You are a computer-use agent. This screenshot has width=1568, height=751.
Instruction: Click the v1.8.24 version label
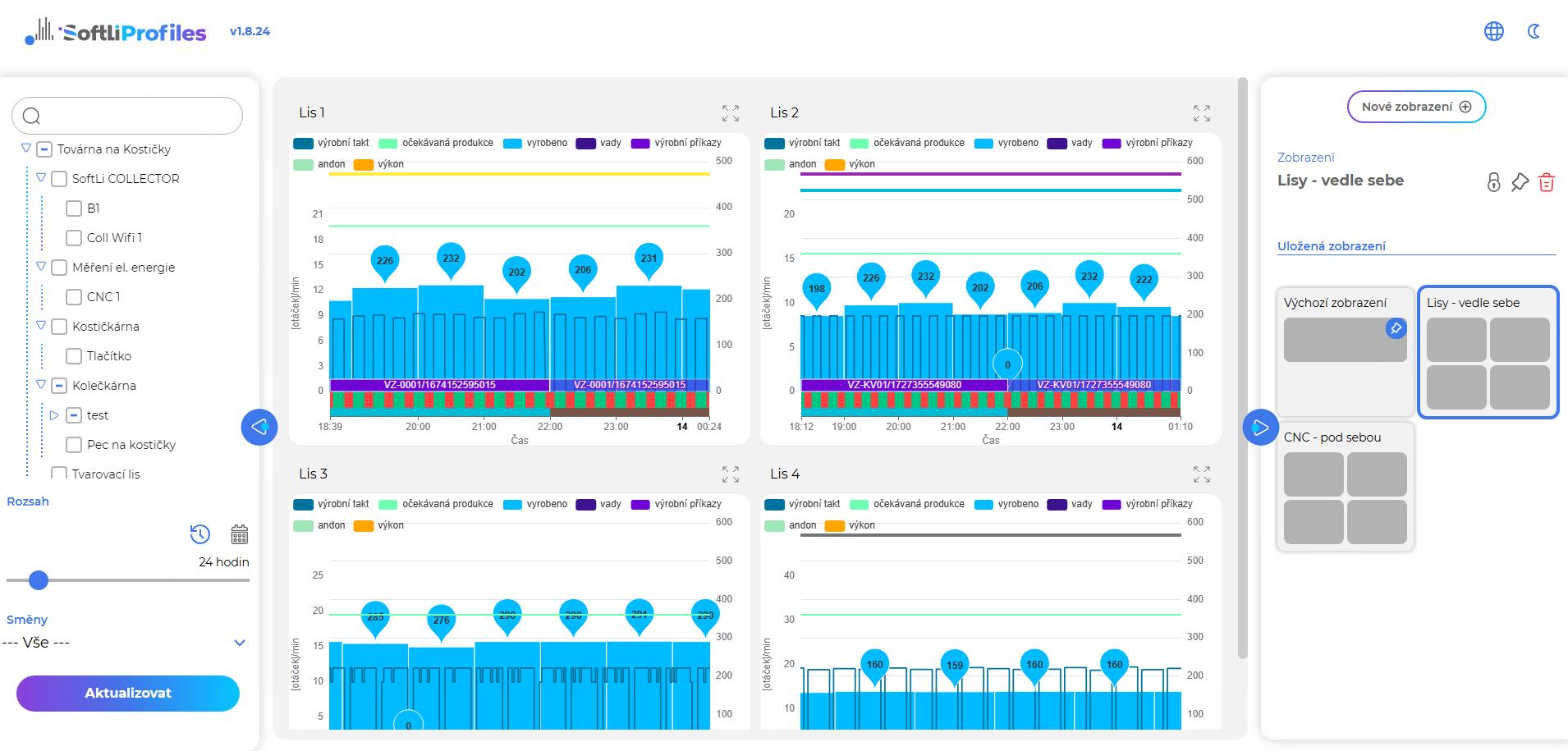(x=250, y=31)
